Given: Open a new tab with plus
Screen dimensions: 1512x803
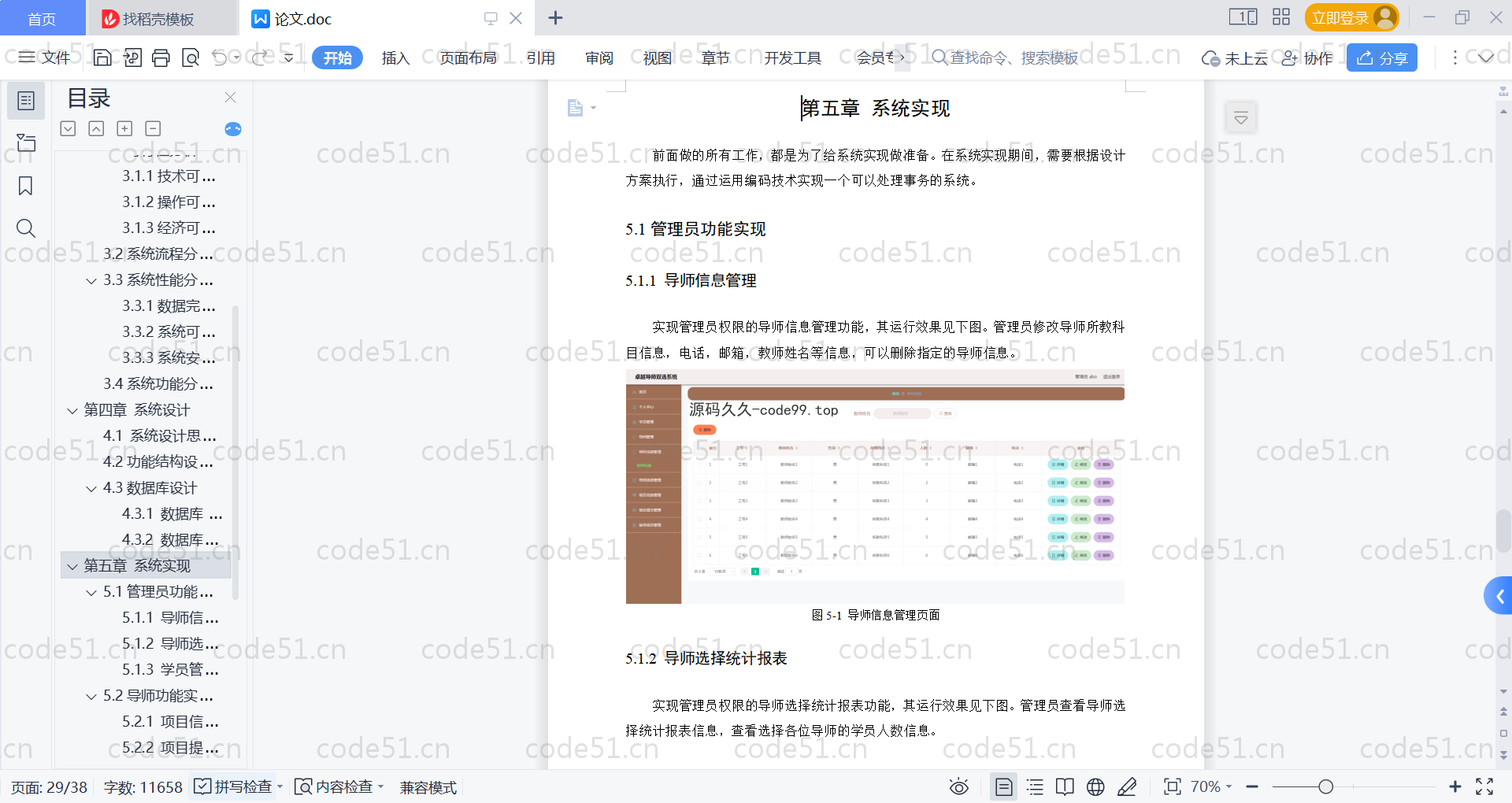Looking at the screenshot, I should 555,17.
